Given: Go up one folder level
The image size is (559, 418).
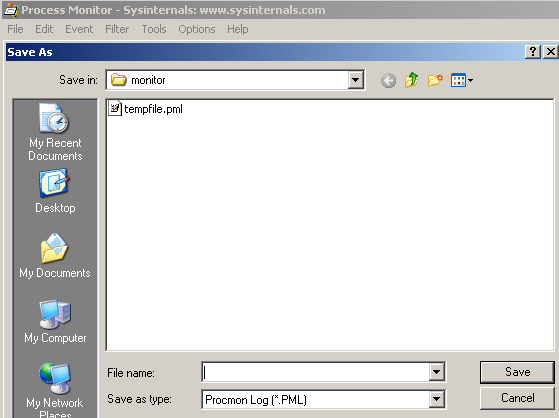Looking at the screenshot, I should (411, 80).
